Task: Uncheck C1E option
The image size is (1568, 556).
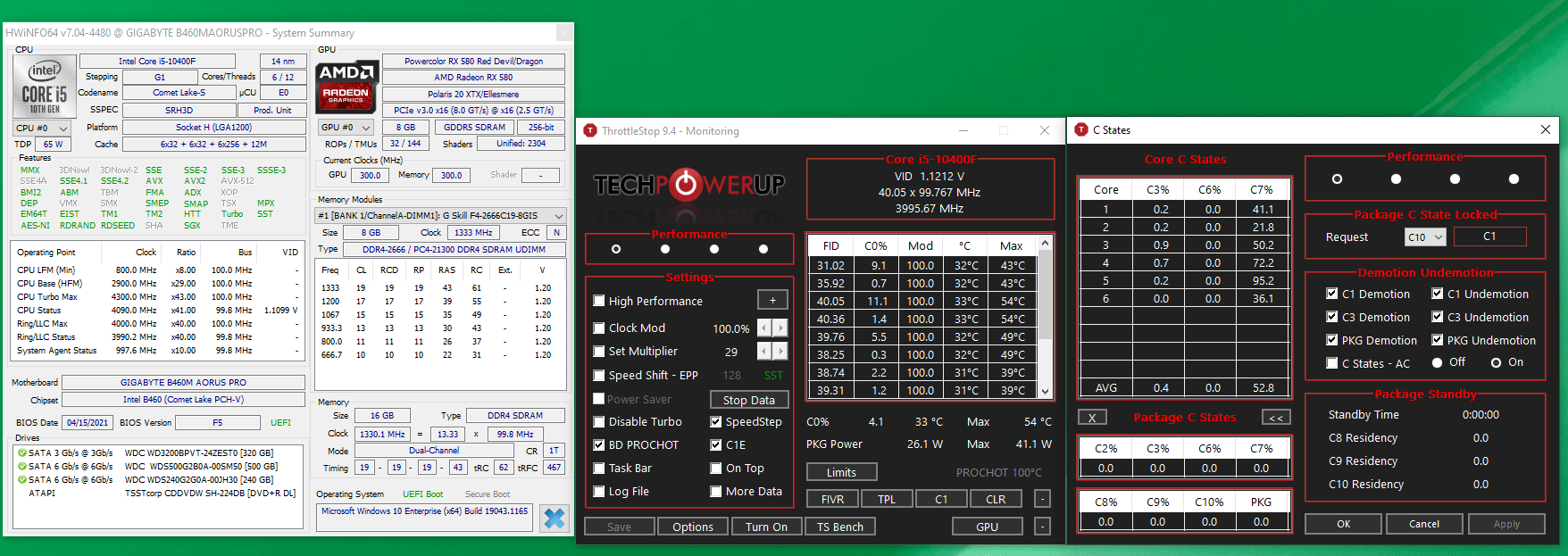Action: click(x=716, y=444)
